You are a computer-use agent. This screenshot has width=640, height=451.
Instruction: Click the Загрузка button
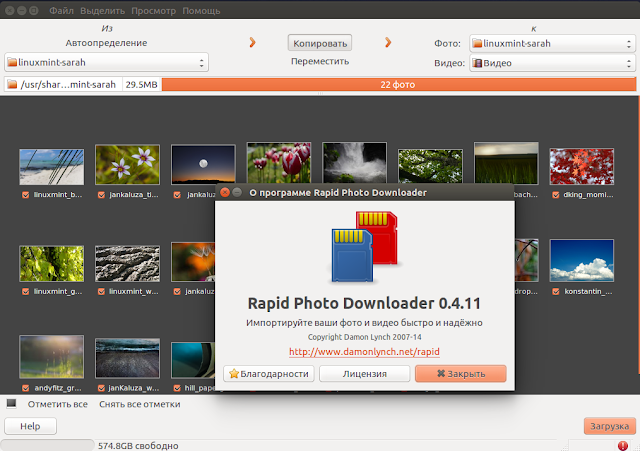point(610,426)
